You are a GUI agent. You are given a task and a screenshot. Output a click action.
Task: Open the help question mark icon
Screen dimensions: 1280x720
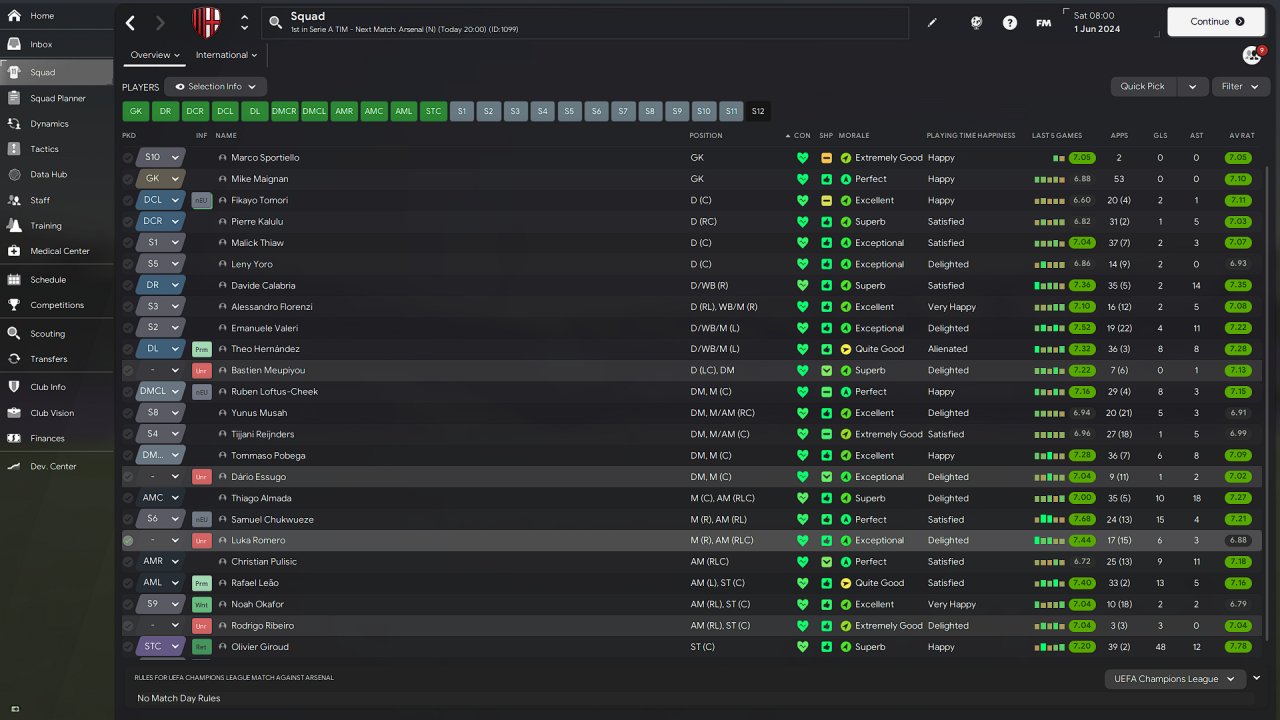[1010, 22]
